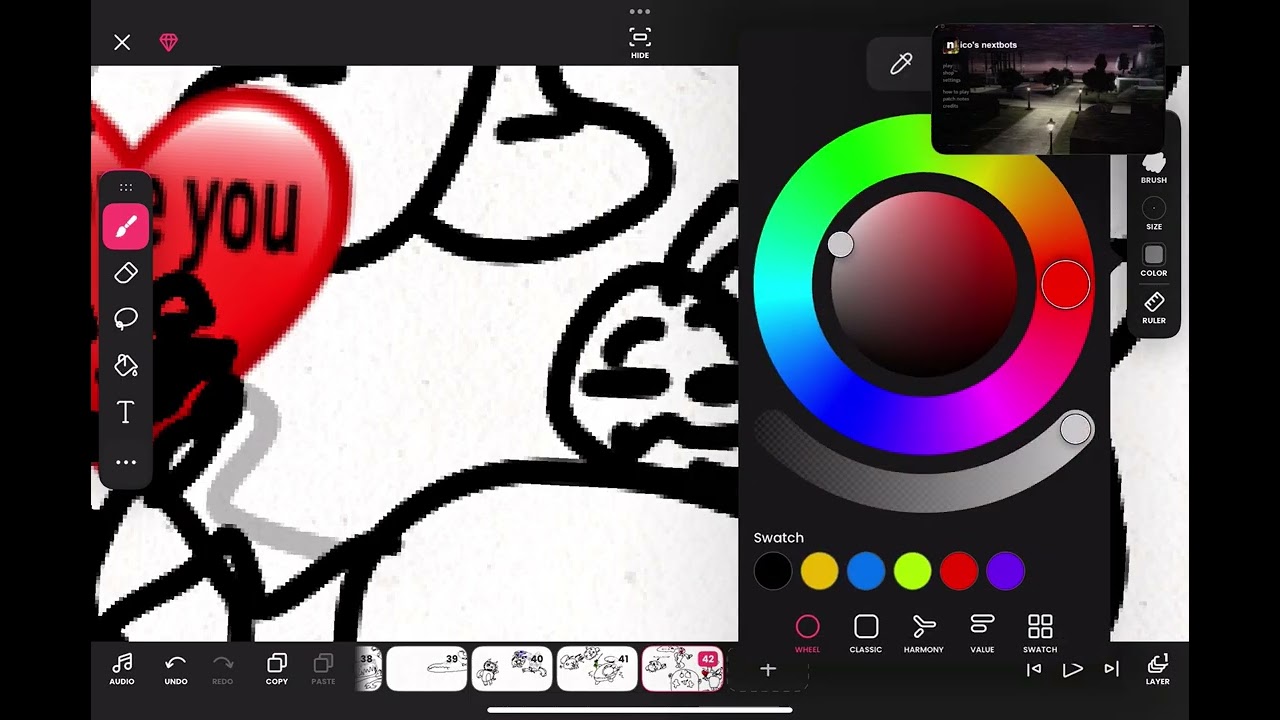The height and width of the screenshot is (720, 1280).
Task: Jump to the first frame
Action: tap(1034, 669)
